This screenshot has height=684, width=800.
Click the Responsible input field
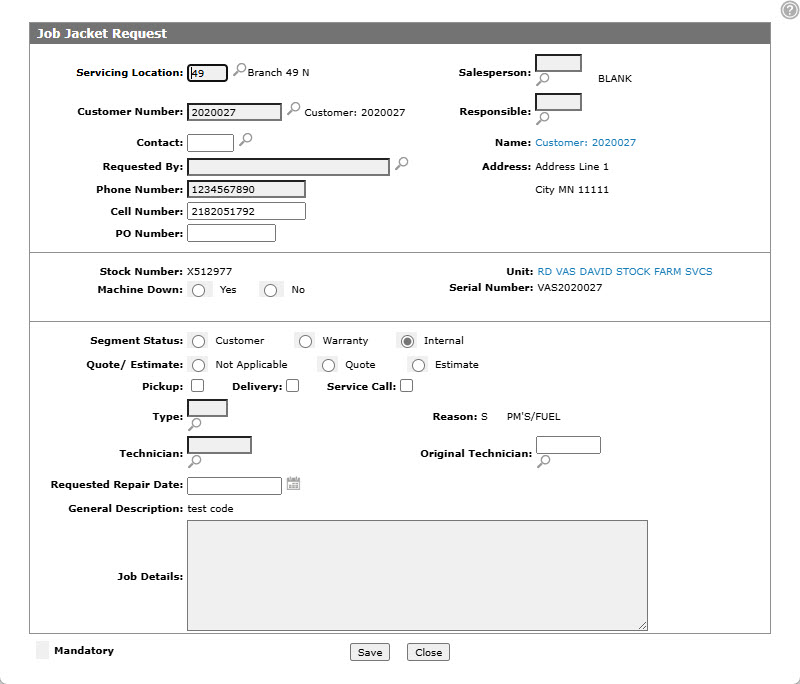(x=558, y=102)
